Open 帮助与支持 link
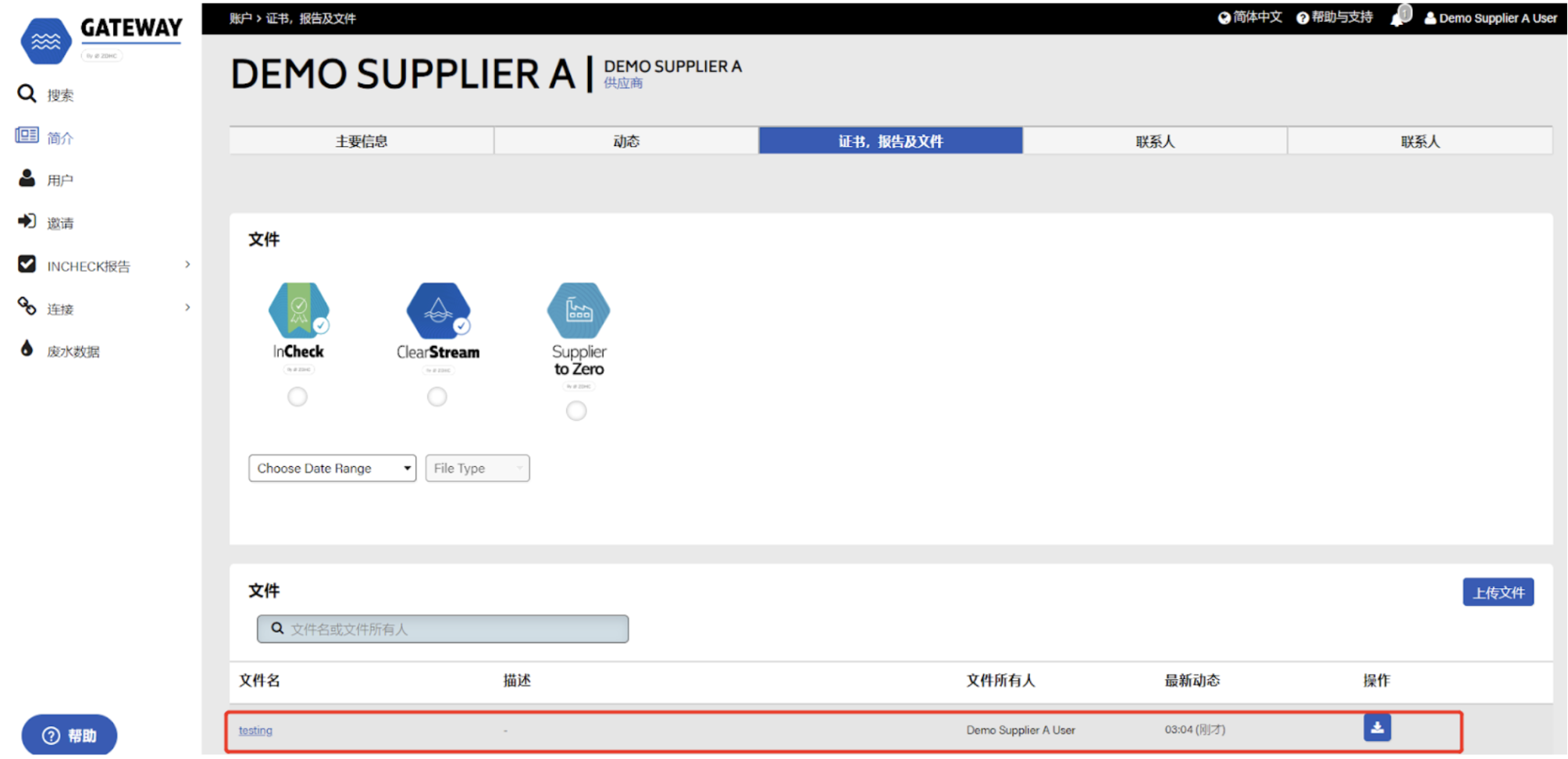The image size is (1568, 759). tap(1342, 18)
